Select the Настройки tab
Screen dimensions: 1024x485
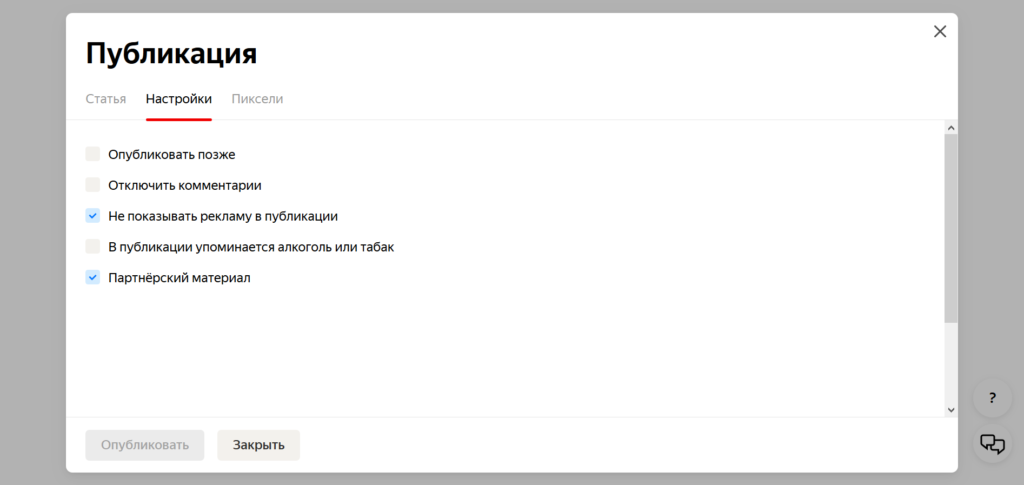click(179, 99)
